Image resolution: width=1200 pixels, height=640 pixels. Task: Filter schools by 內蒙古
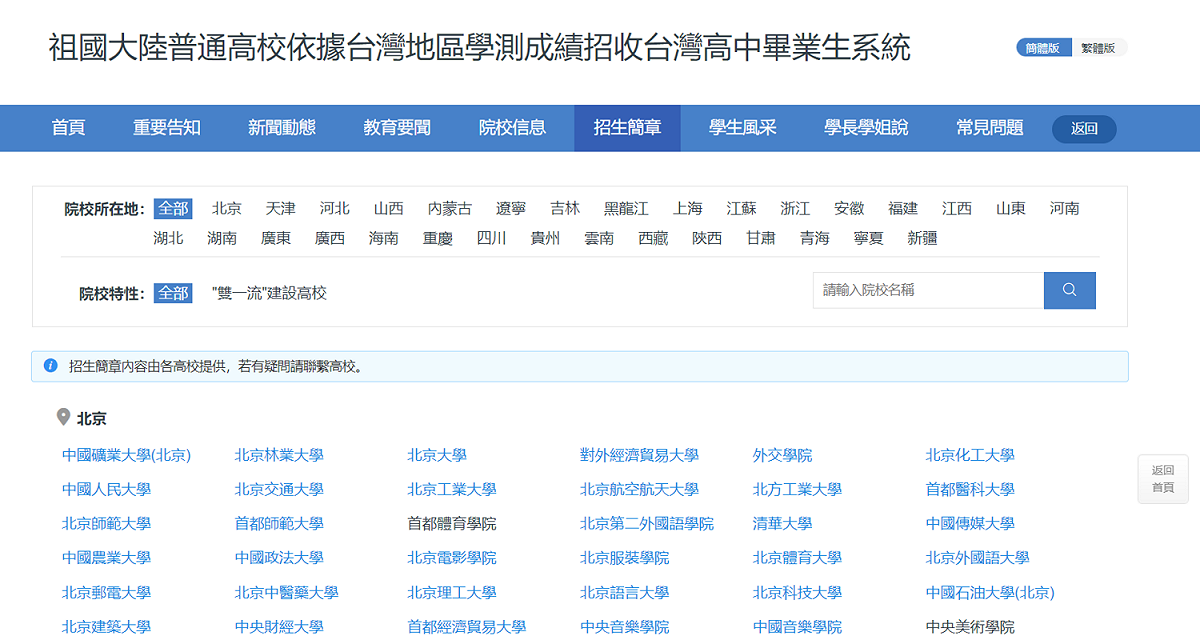(450, 208)
